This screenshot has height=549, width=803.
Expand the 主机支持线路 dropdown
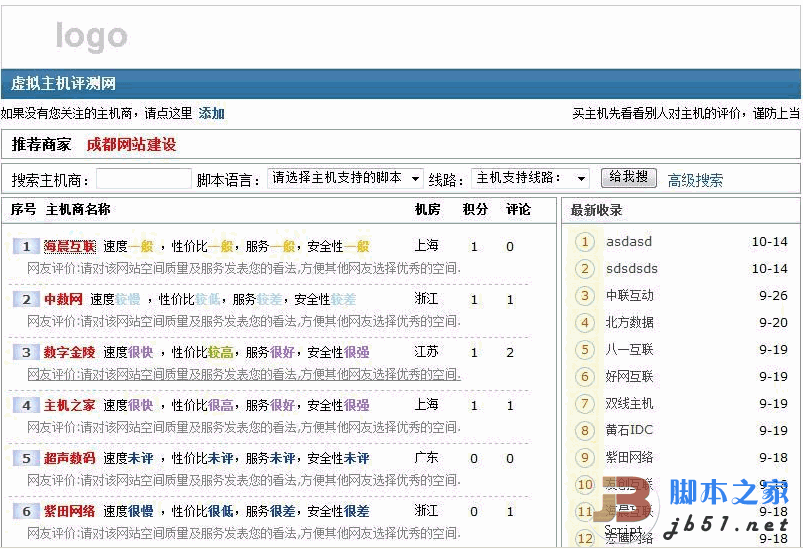pyautogui.click(x=530, y=178)
